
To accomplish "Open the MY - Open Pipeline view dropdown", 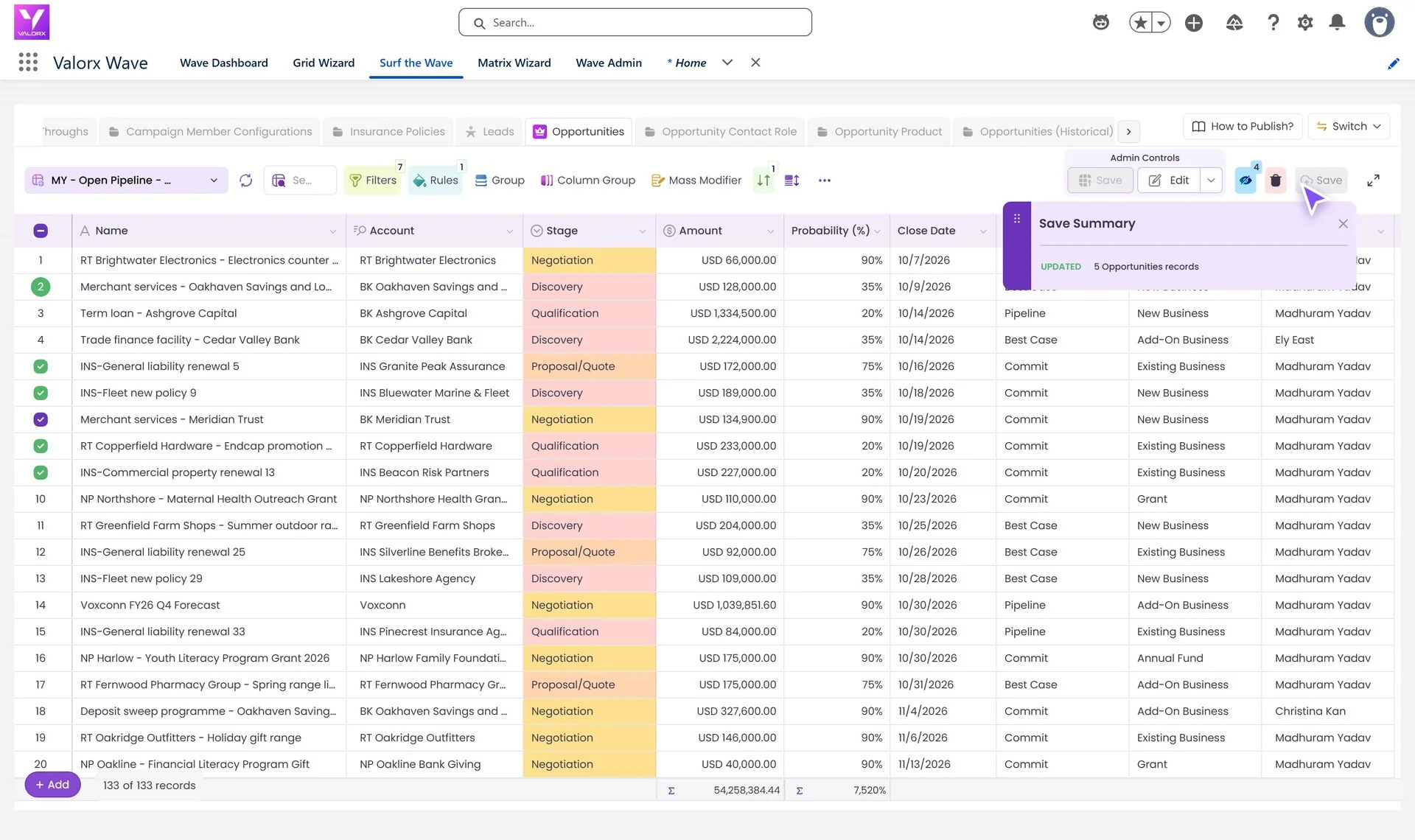I will click(126, 181).
